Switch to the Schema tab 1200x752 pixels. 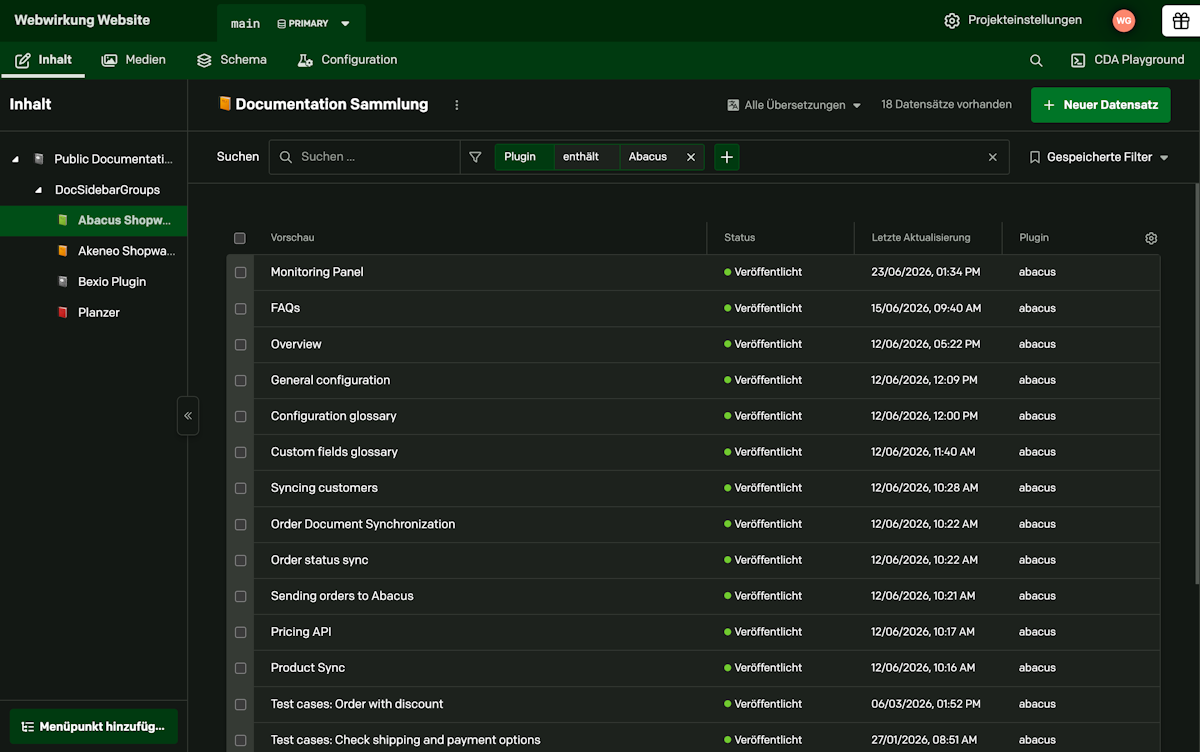pyautogui.click(x=232, y=60)
